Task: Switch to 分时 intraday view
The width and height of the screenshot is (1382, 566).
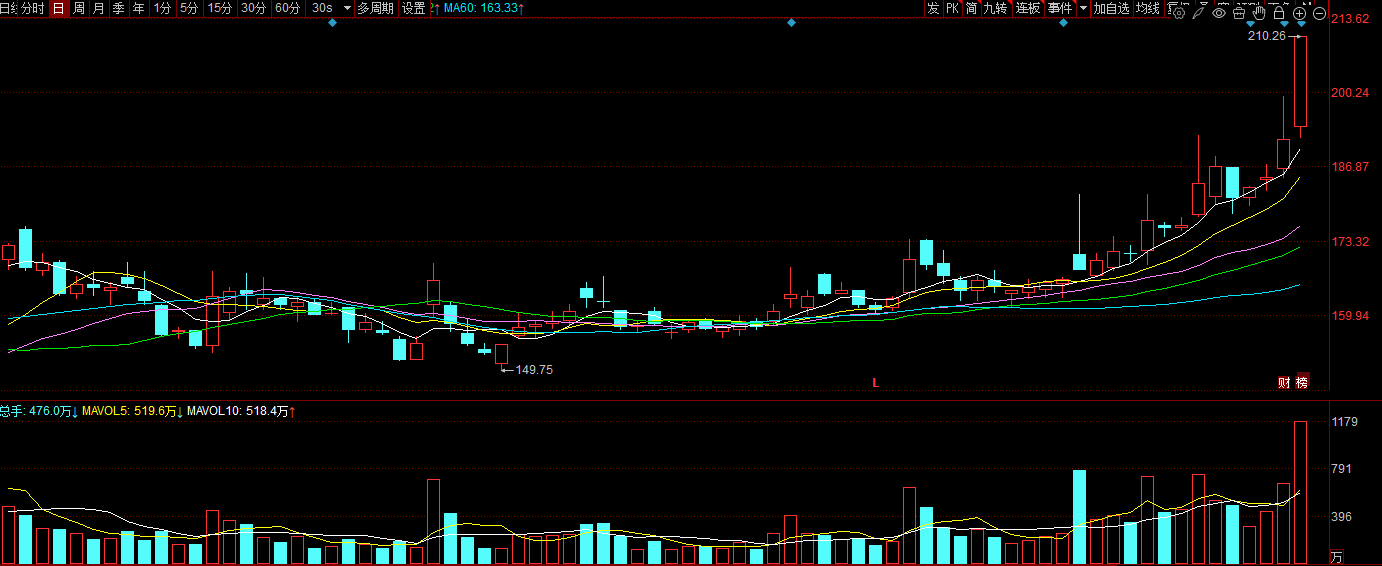Action: coord(32,8)
